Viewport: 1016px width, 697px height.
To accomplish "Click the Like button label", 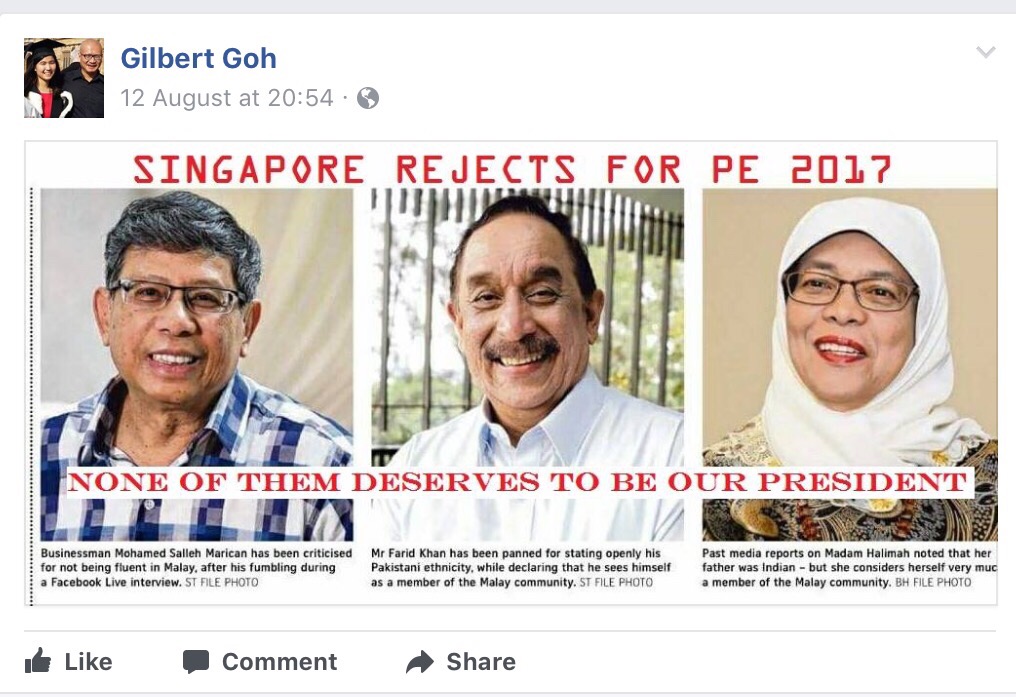I will [x=88, y=662].
